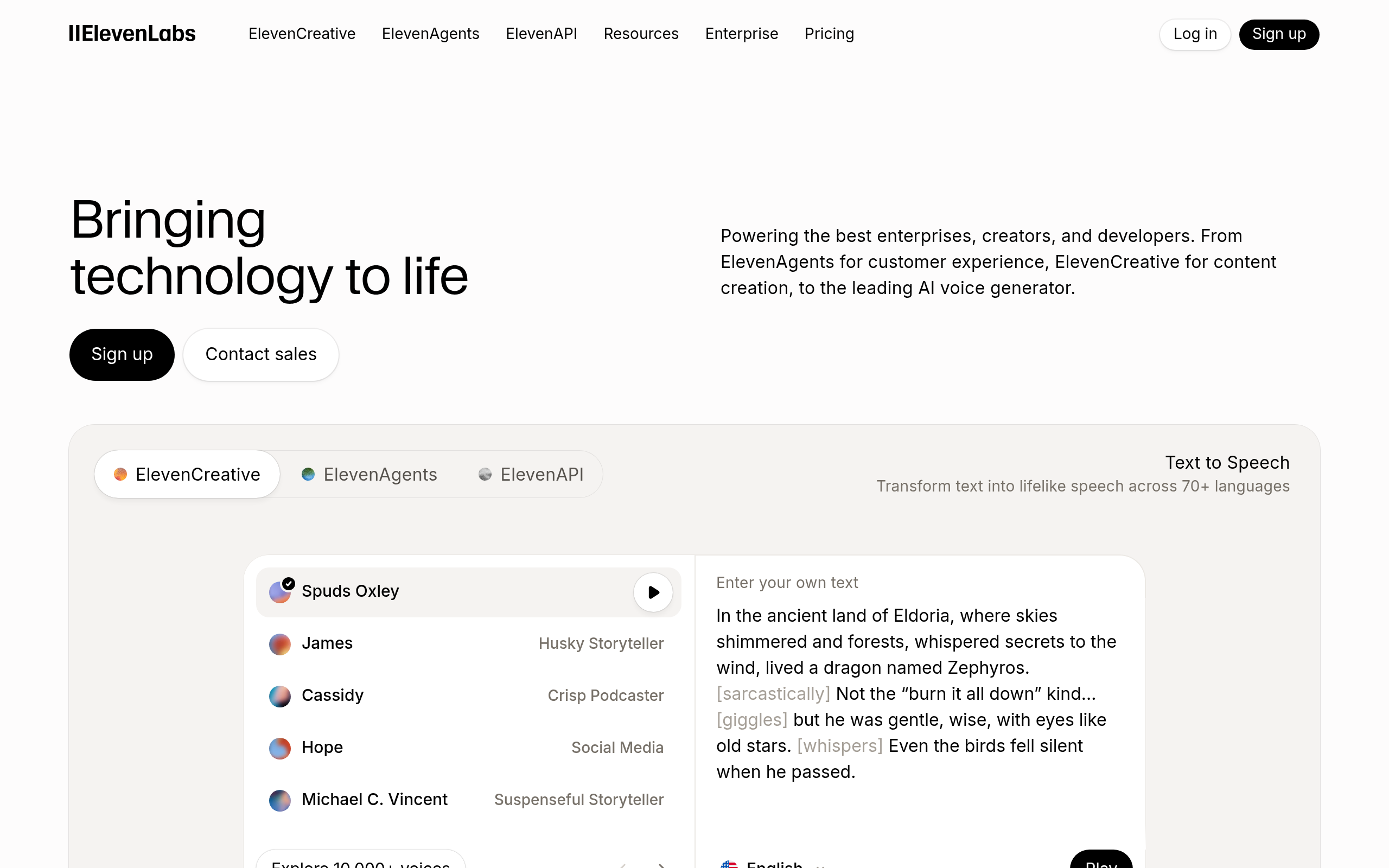
Task: View the Pricing page
Action: (x=829, y=34)
